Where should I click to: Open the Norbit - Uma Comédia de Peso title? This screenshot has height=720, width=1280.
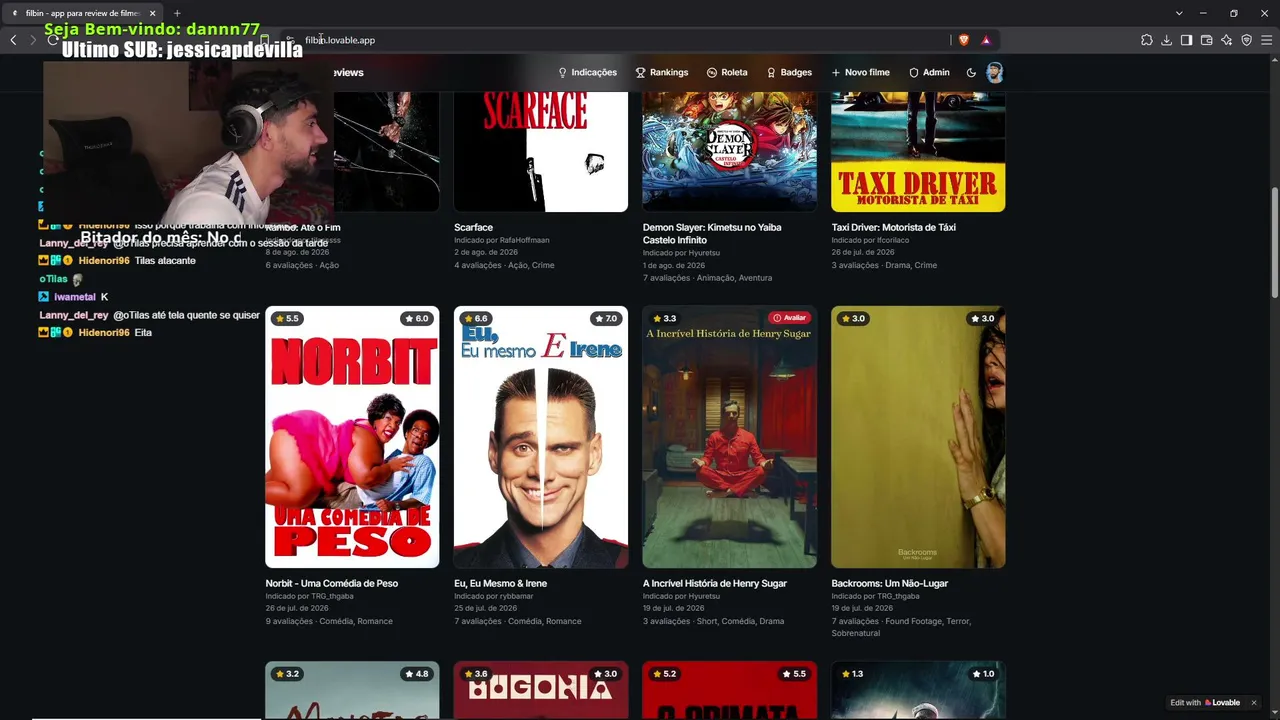pyautogui.click(x=332, y=583)
